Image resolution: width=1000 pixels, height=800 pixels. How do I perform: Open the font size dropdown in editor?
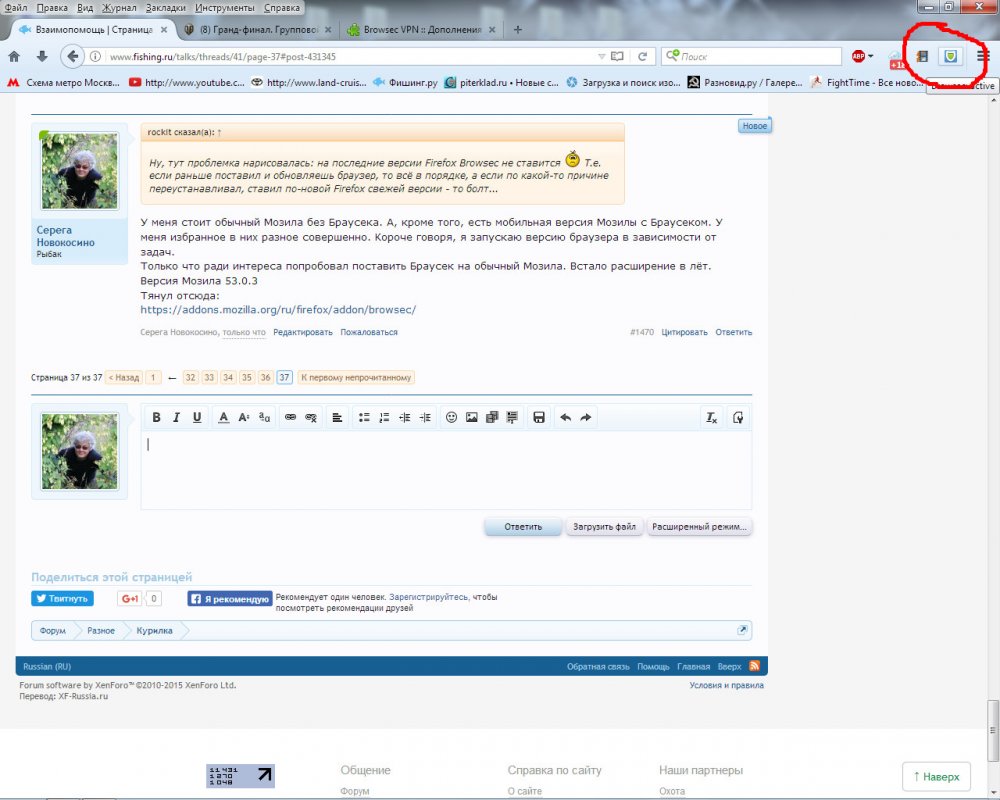coord(244,417)
